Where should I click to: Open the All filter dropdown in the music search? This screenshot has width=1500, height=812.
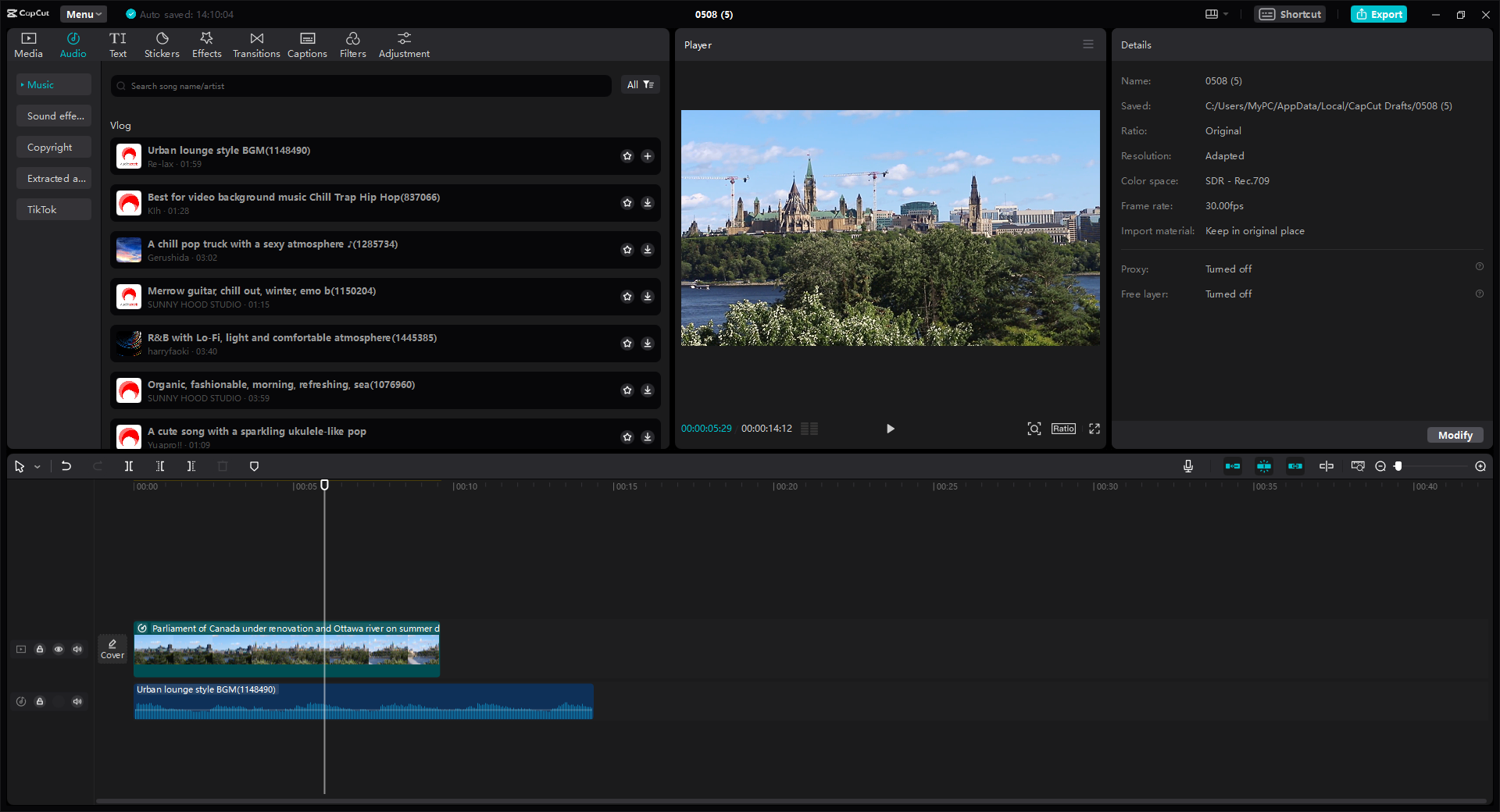640,84
